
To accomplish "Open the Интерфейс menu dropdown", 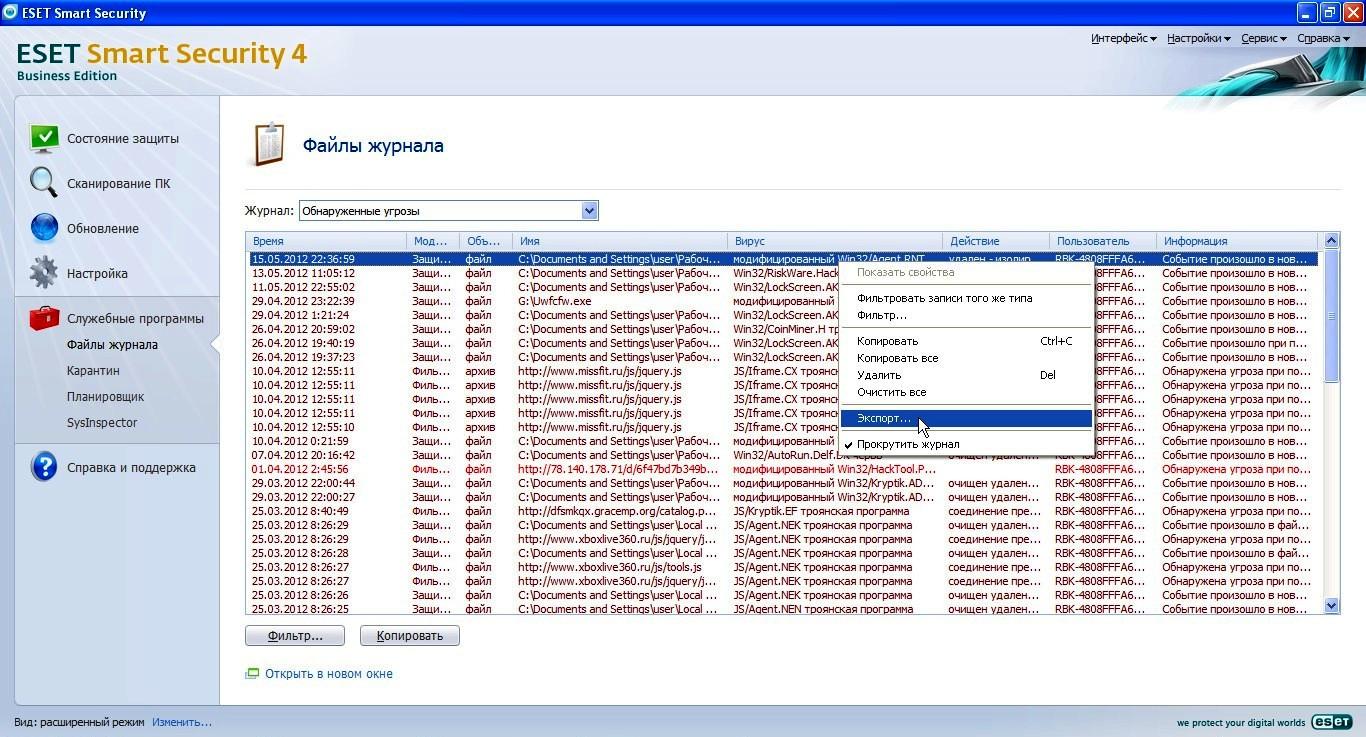I will (x=1123, y=38).
